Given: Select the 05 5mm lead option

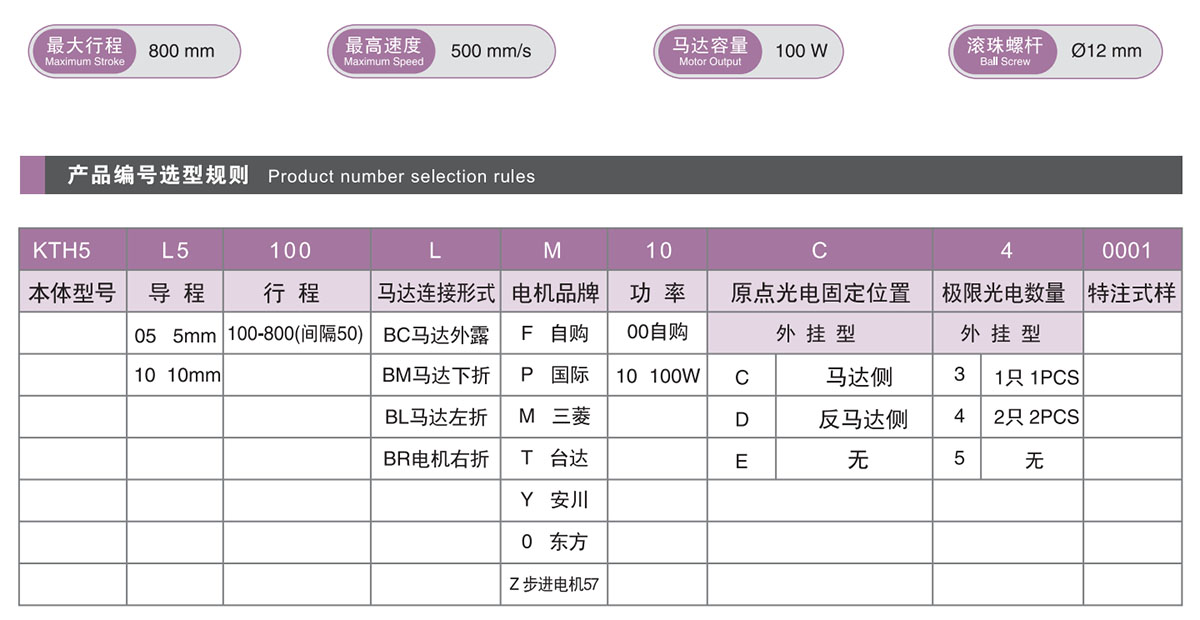Looking at the screenshot, I should (174, 334).
